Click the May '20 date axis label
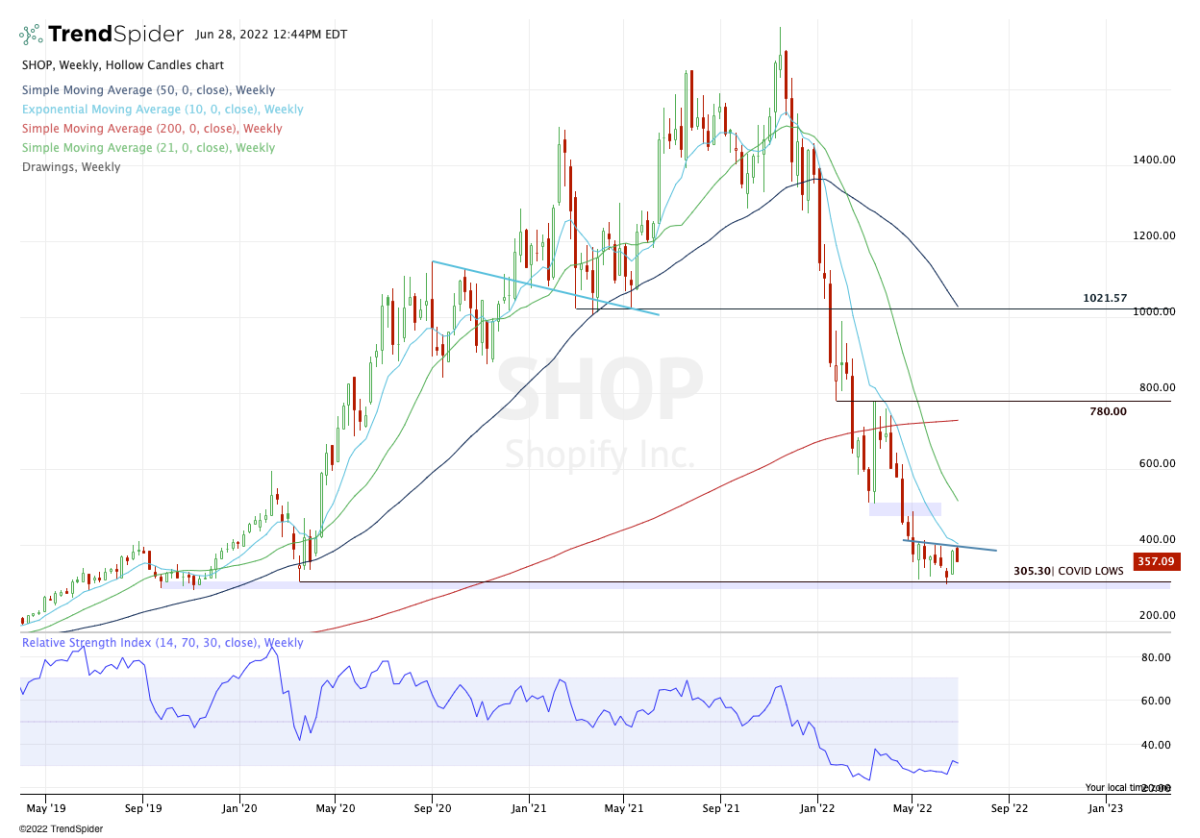 coord(336,806)
